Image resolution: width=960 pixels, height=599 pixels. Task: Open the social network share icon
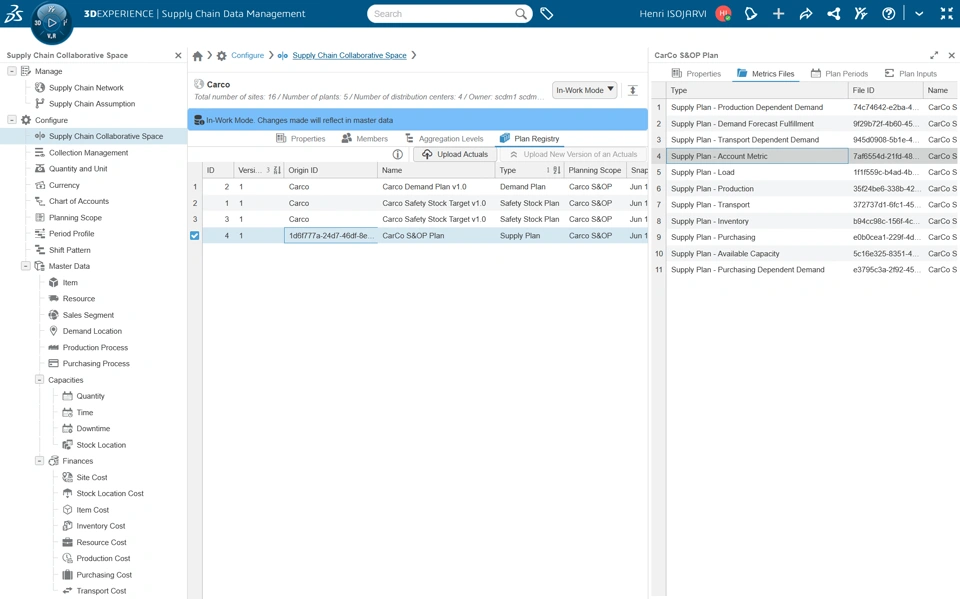(x=833, y=13)
